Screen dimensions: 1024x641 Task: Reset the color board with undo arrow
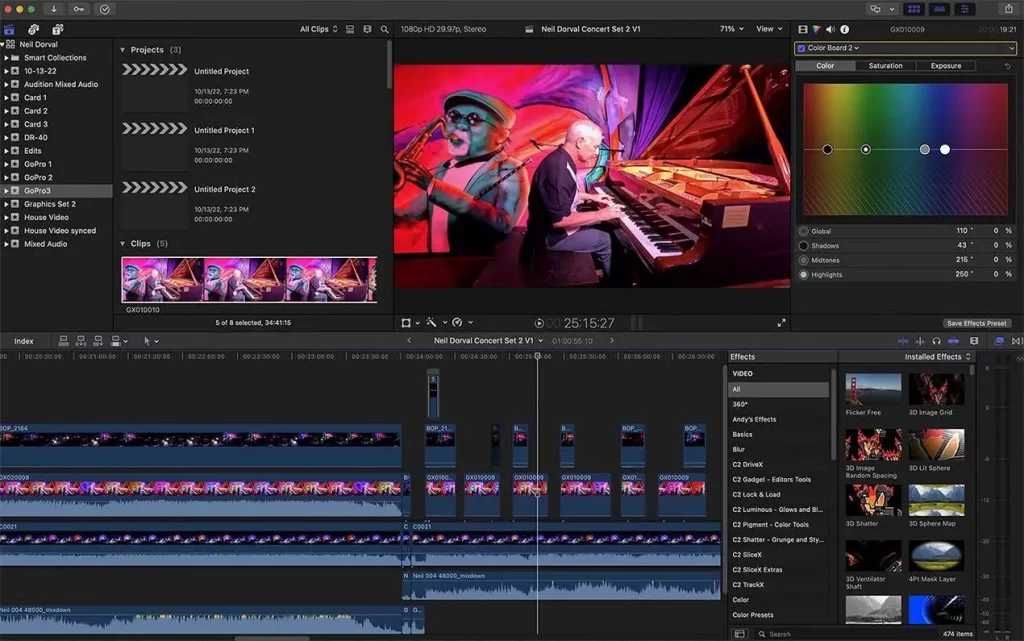point(1008,66)
